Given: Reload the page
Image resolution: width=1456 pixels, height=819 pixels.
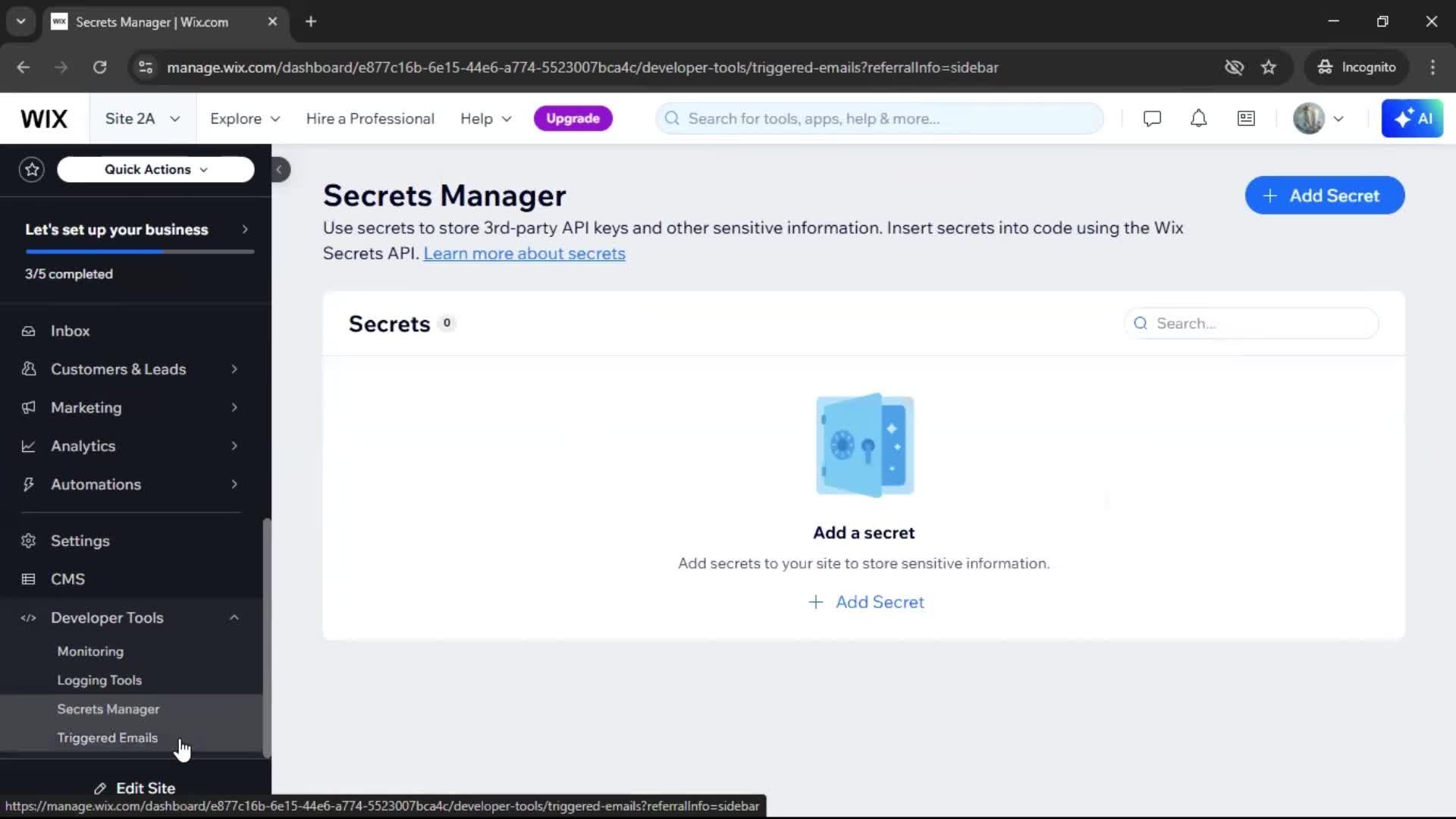Looking at the screenshot, I should [100, 67].
